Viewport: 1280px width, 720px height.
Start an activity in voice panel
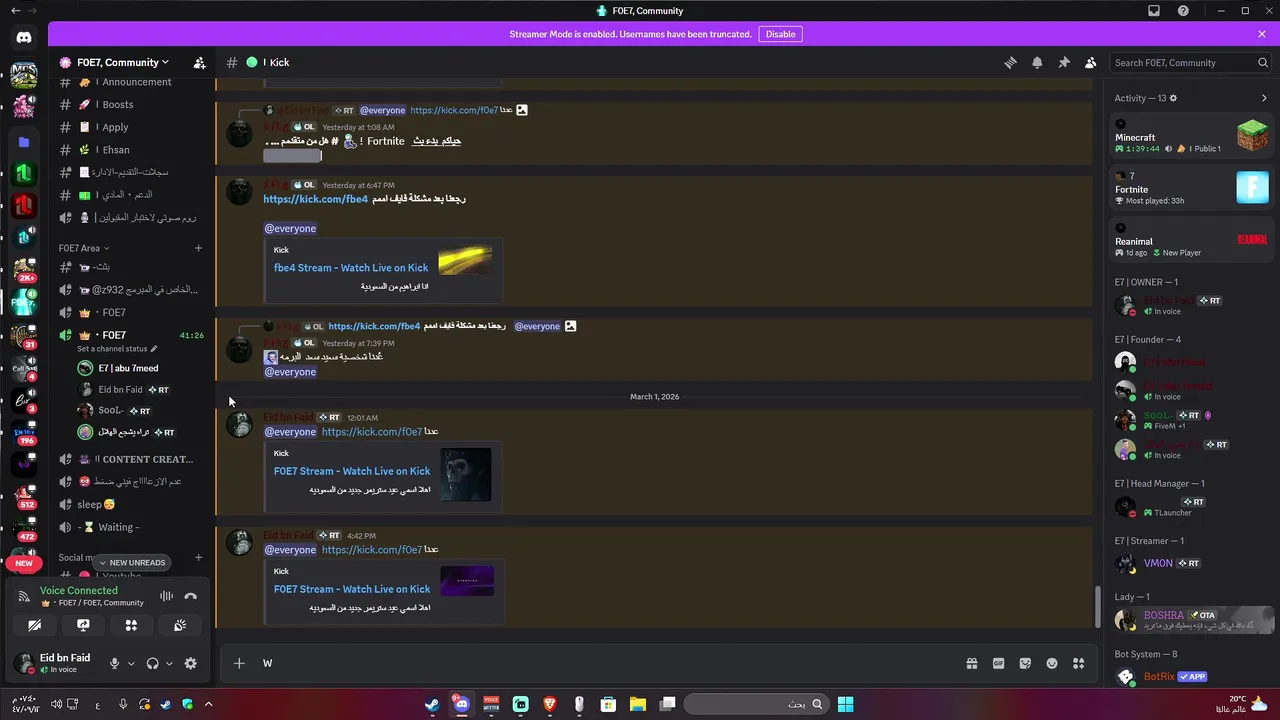click(131, 625)
